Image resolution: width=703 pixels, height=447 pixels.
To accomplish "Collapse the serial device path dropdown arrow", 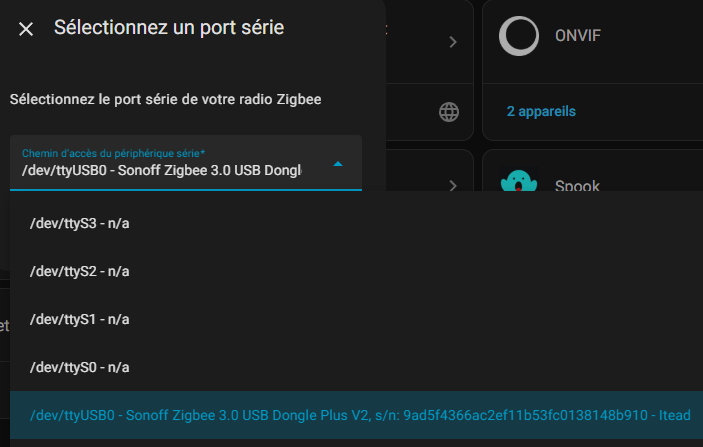I will click(338, 164).
